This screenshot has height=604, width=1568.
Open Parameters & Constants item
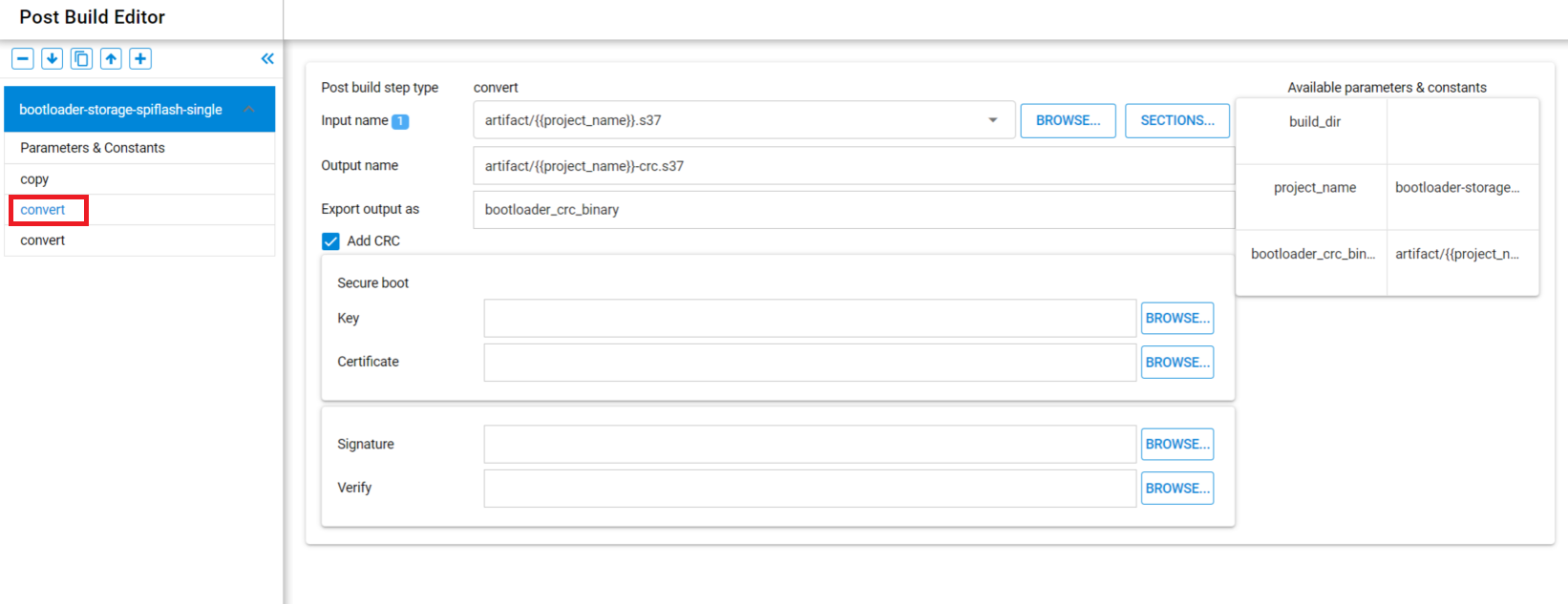pos(139,148)
